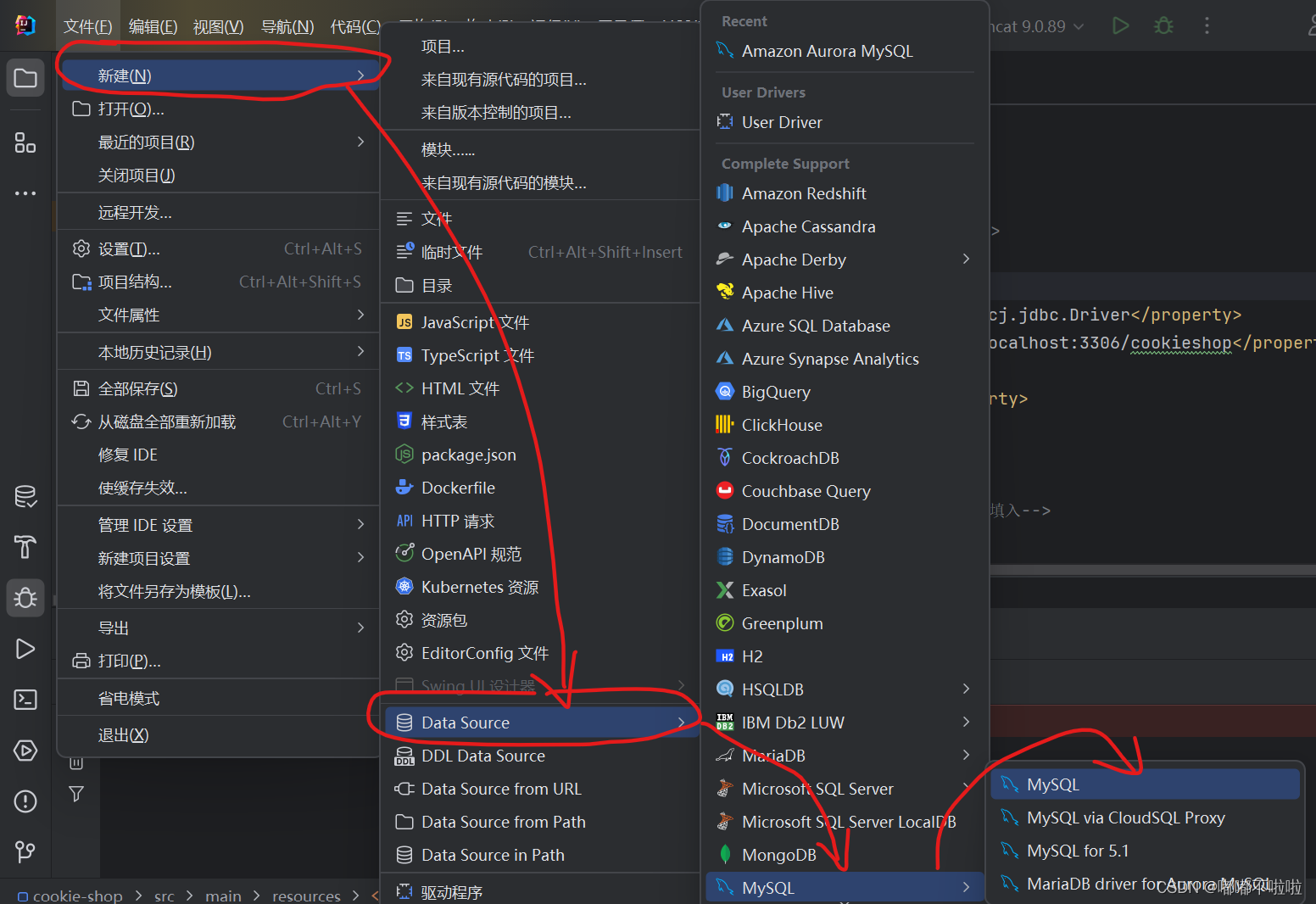Click the Amazon Redshift database icon

725,193
